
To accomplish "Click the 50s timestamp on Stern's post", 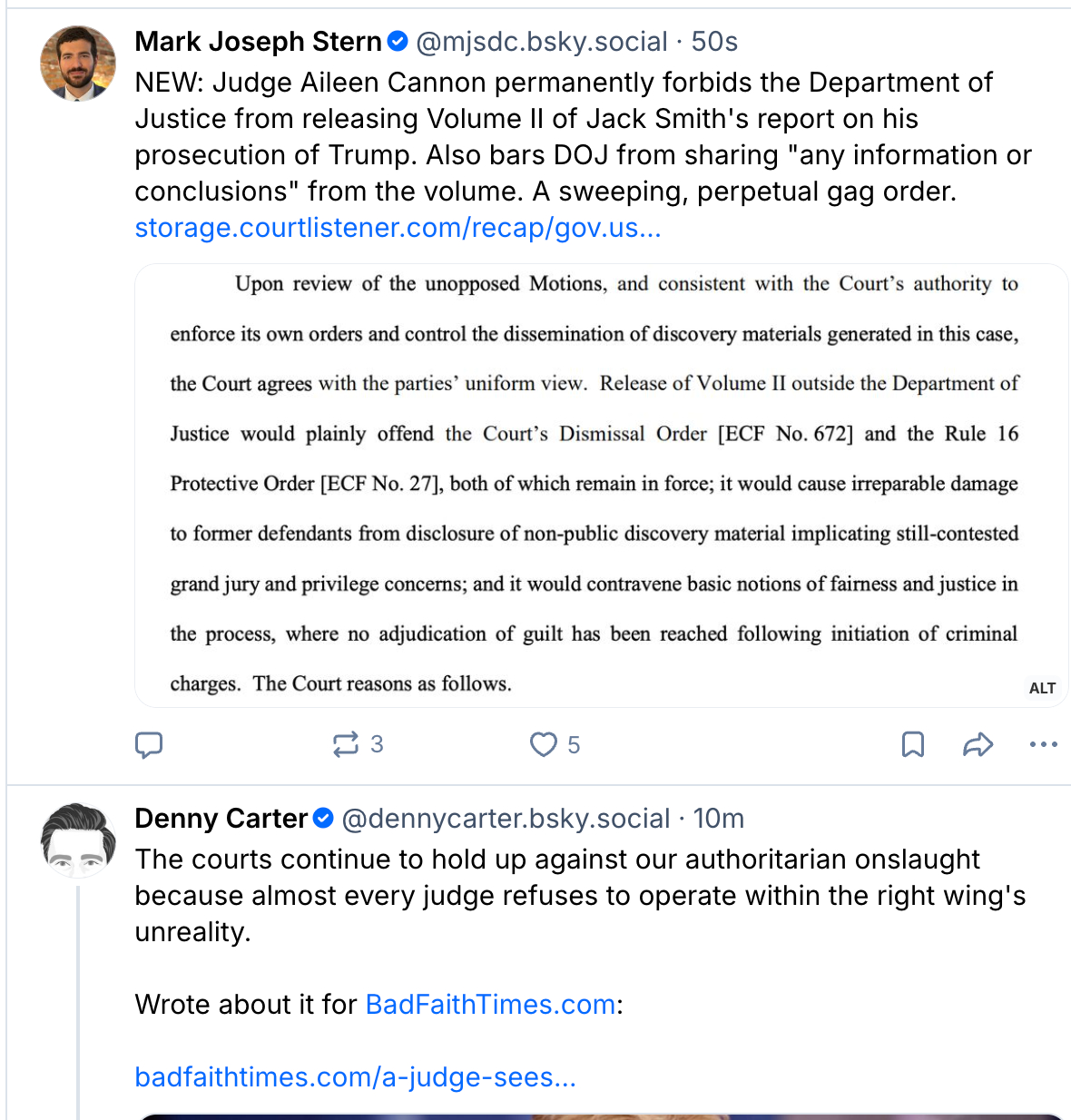I will click(x=714, y=42).
